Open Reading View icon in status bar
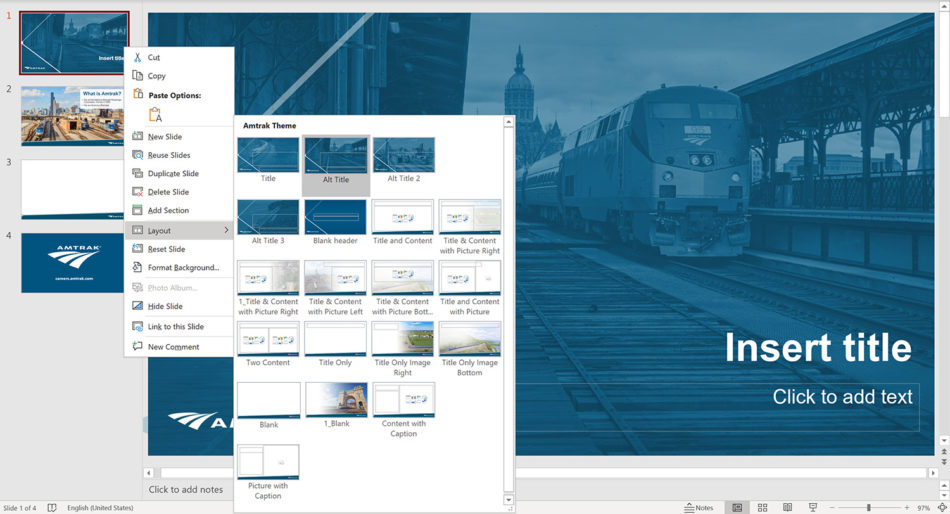 (x=788, y=507)
